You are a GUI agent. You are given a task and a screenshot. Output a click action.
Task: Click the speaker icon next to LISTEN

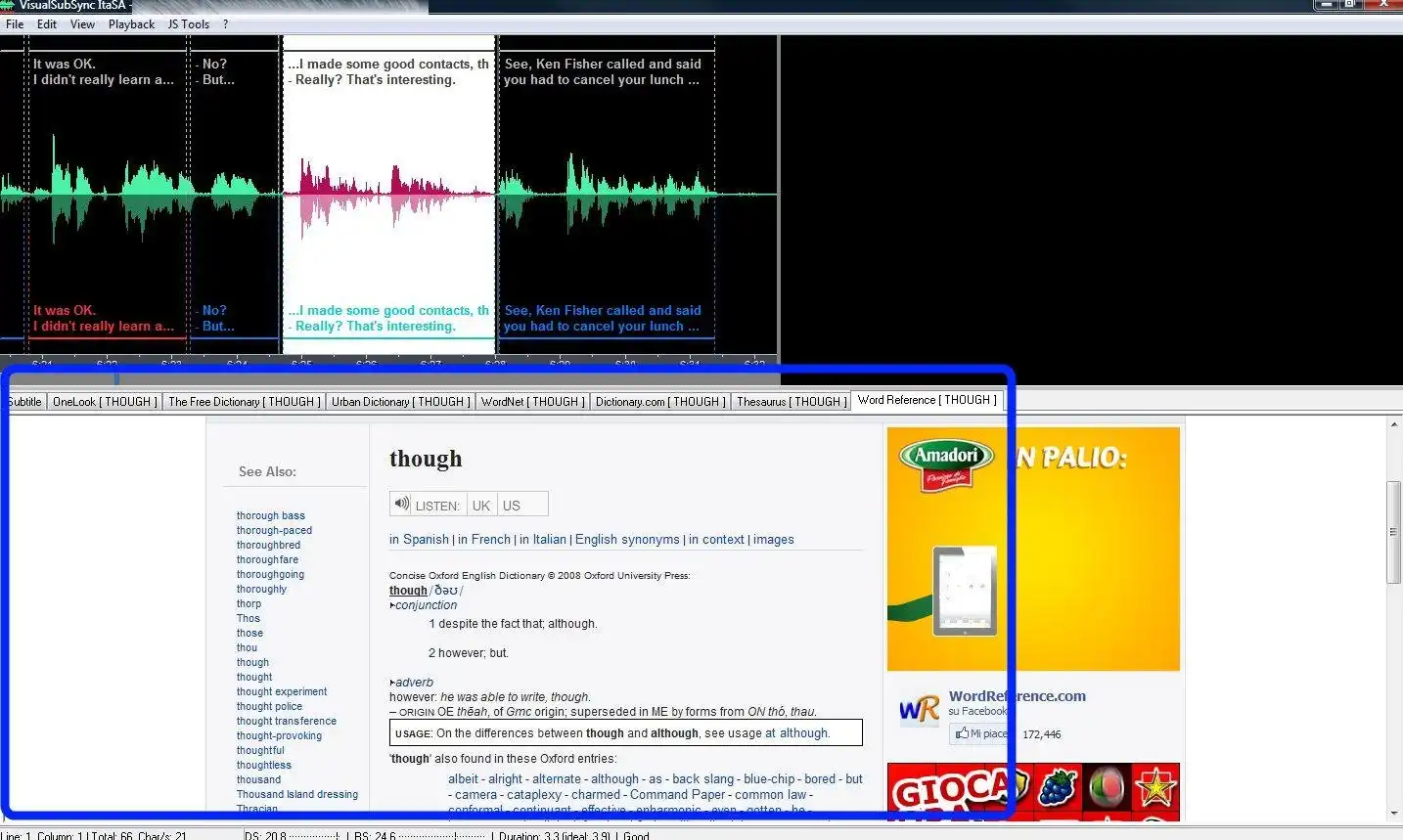click(401, 504)
